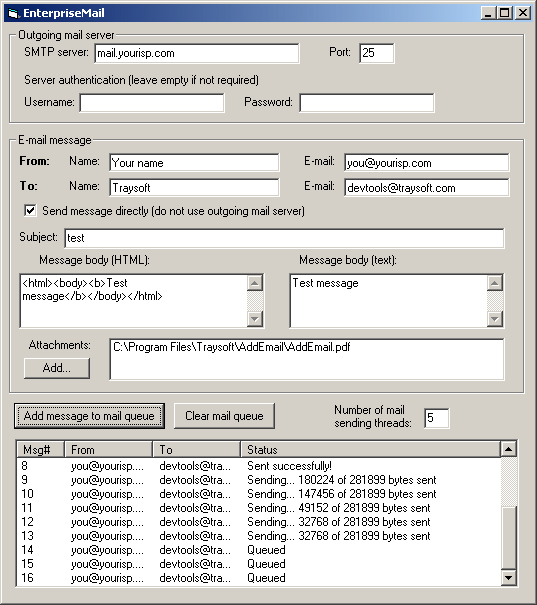Click text body scroll up arrow
This screenshot has height=605, width=537.
tap(495, 283)
